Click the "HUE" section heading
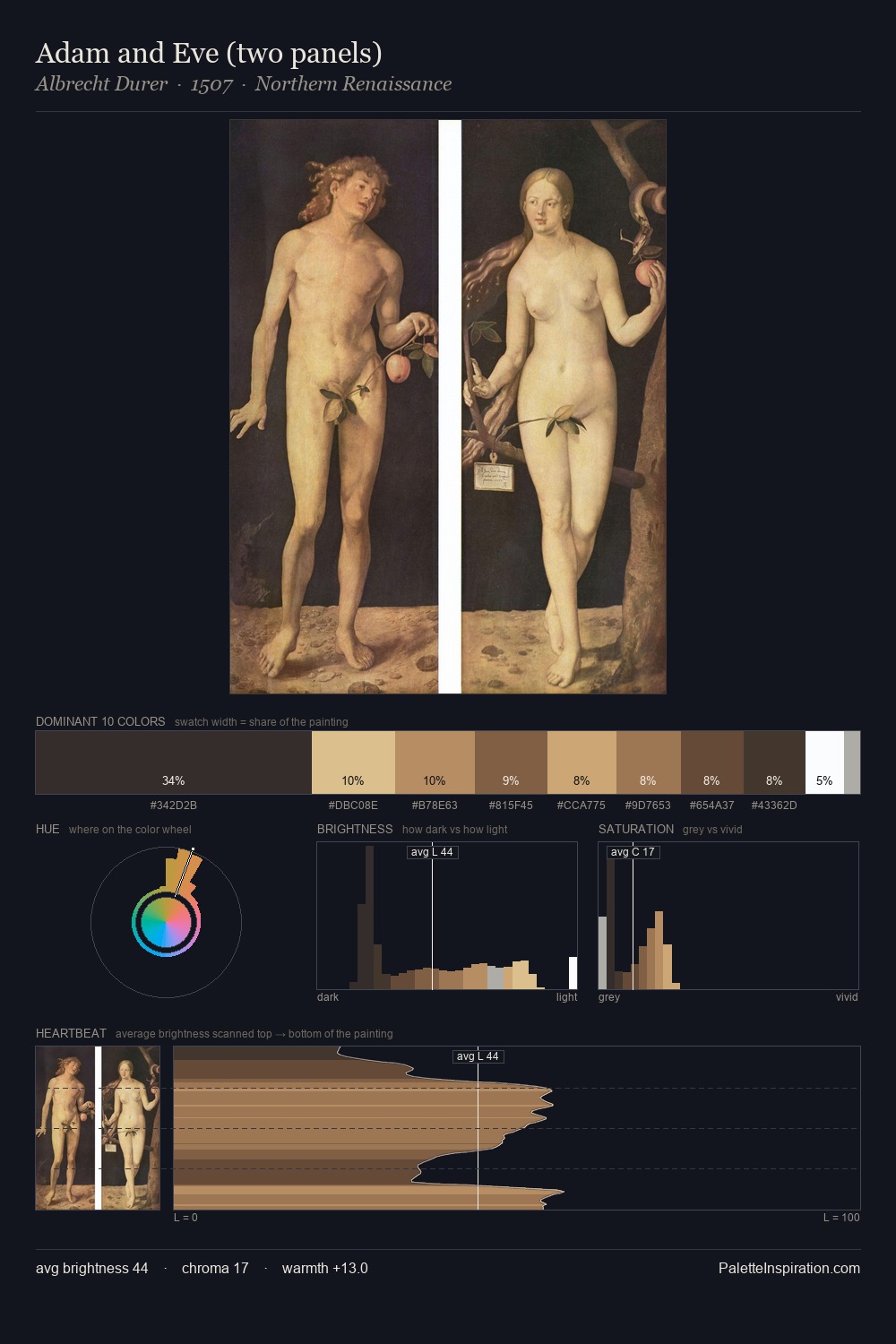Viewport: 896px width, 1344px height. tap(47, 829)
